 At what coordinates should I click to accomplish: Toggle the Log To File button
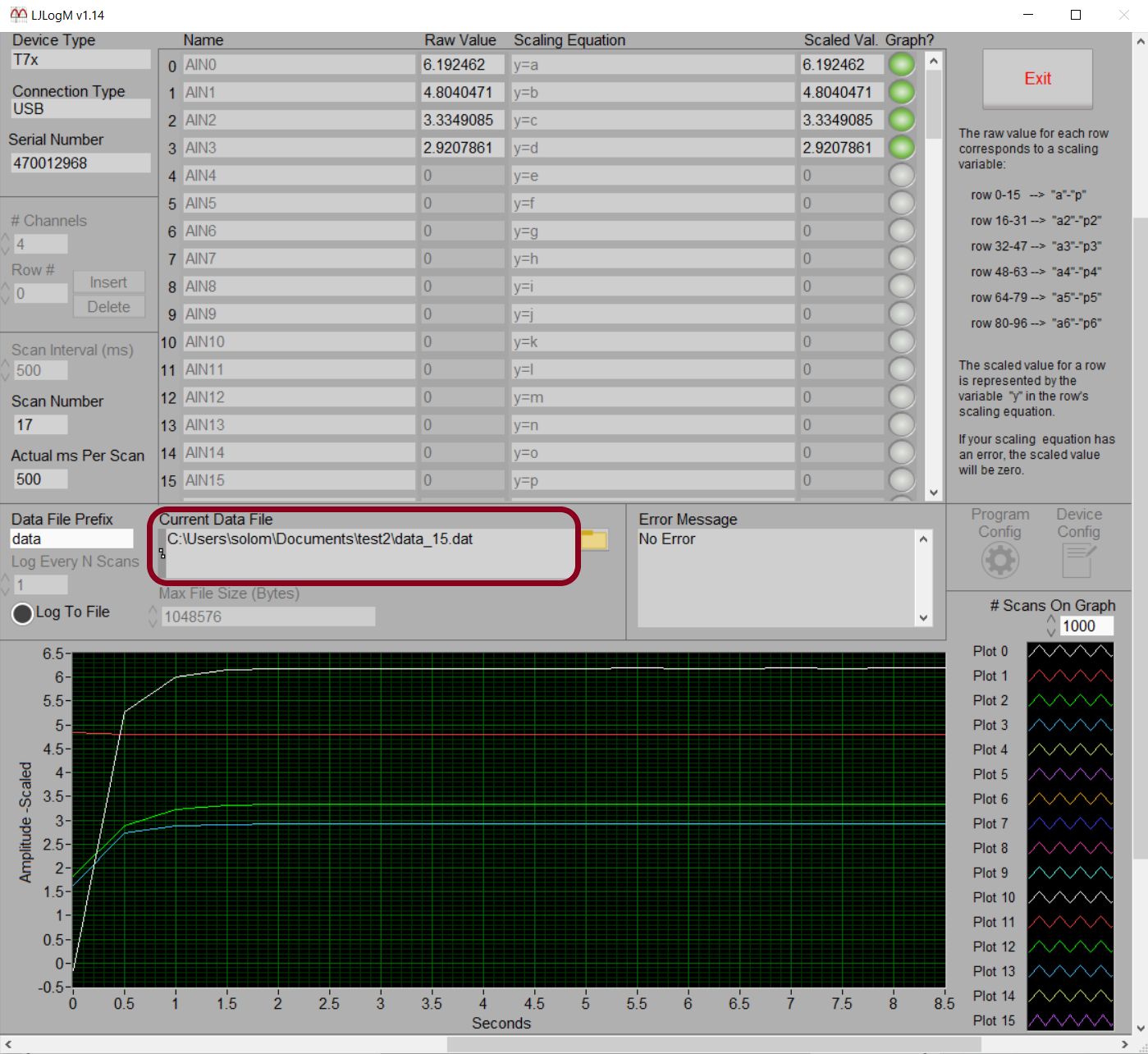[x=23, y=613]
